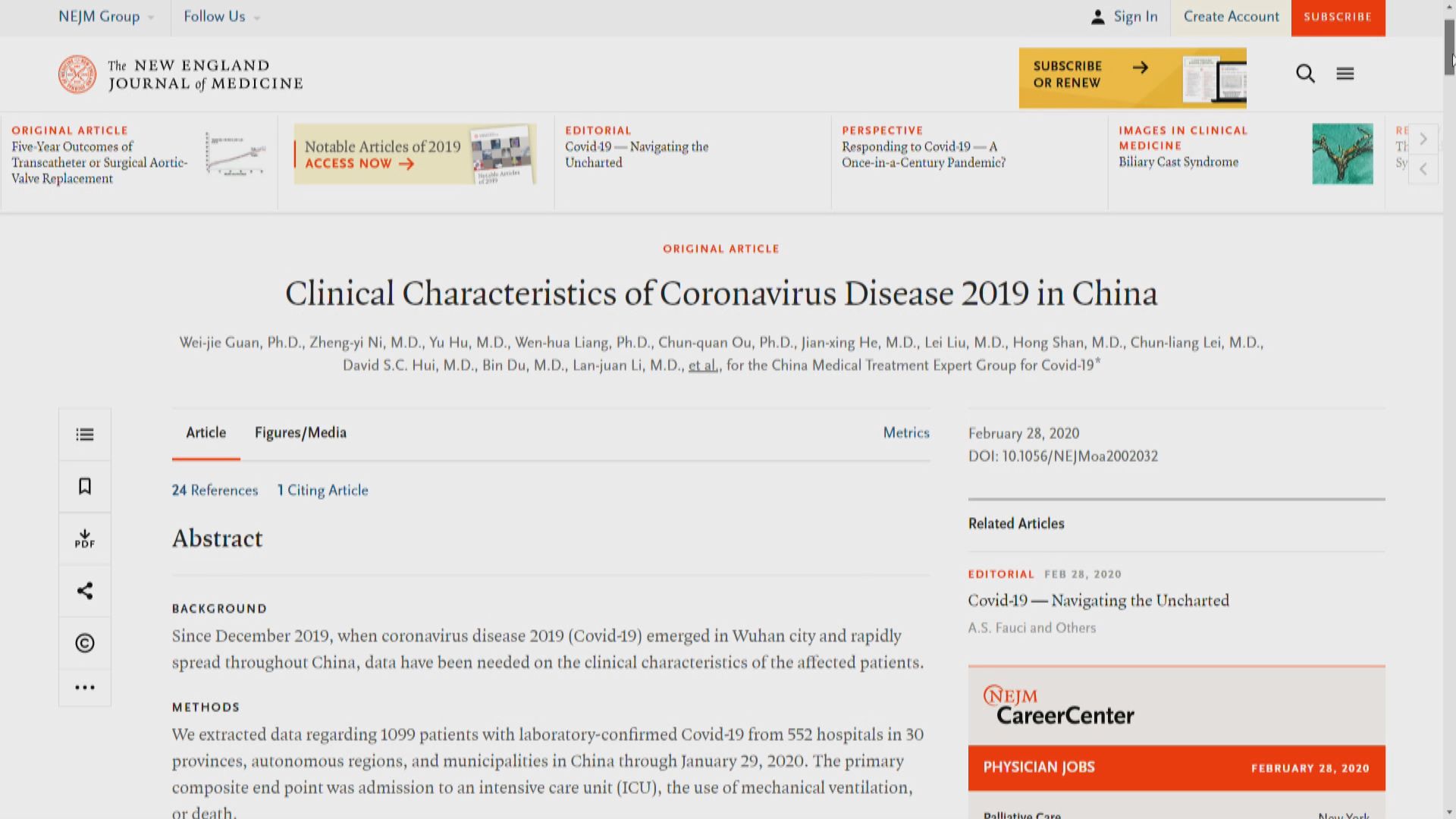Viewport: 1456px width, 819px height.
Task: Click the red Subscribe button
Action: tap(1338, 17)
